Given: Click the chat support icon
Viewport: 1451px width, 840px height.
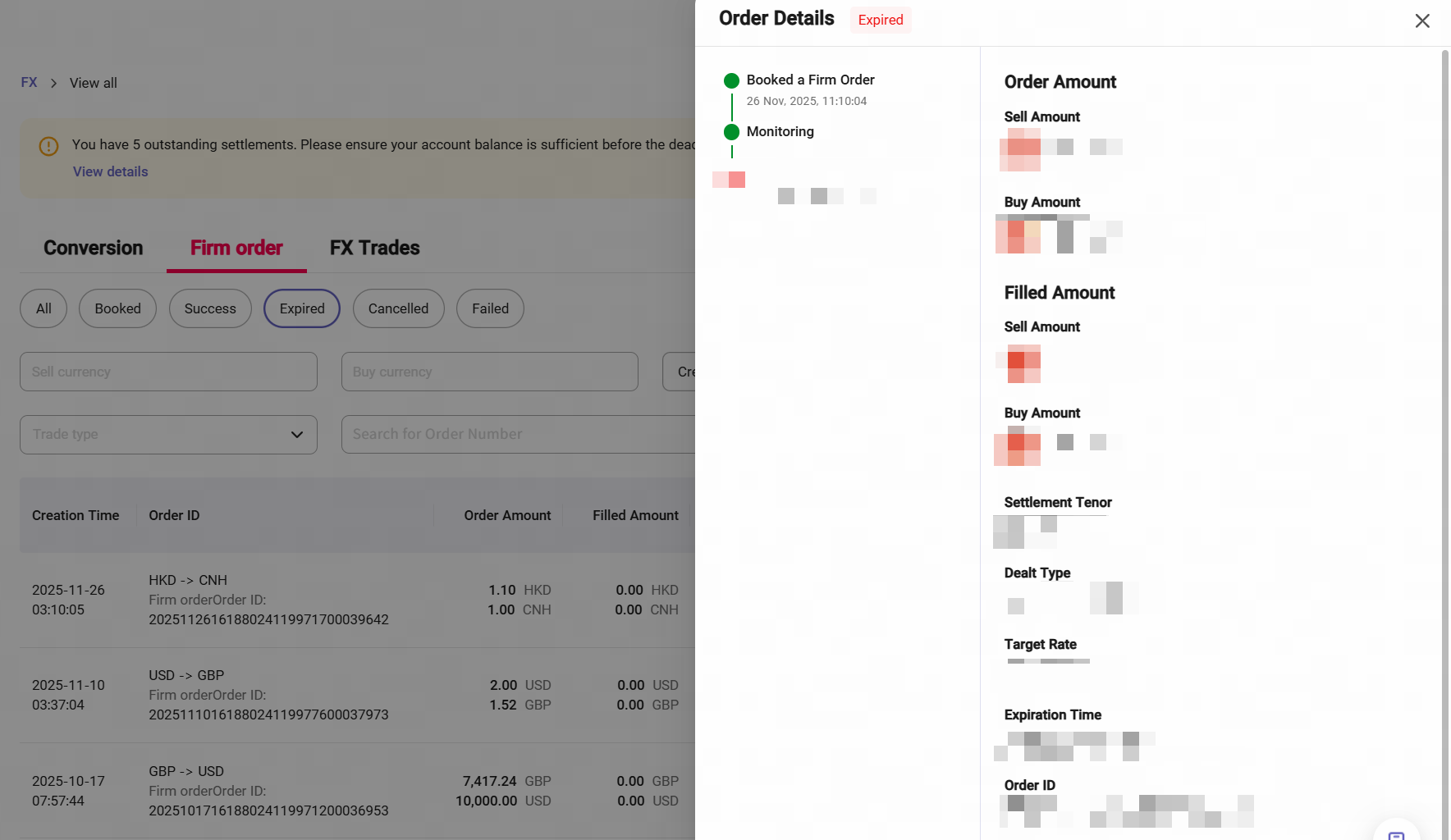Looking at the screenshot, I should pyautogui.click(x=1396, y=833).
